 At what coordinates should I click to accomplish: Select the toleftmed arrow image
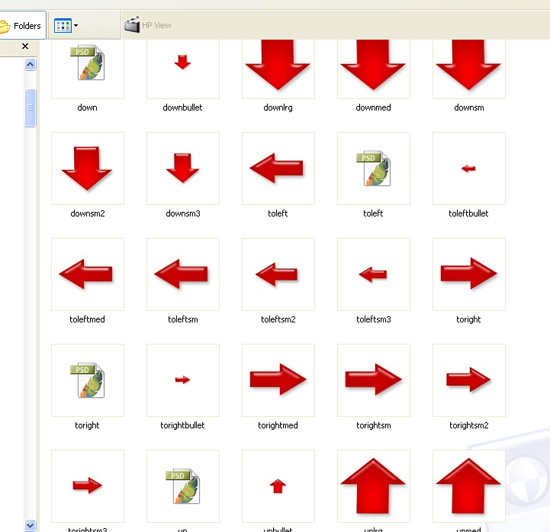(x=86, y=274)
